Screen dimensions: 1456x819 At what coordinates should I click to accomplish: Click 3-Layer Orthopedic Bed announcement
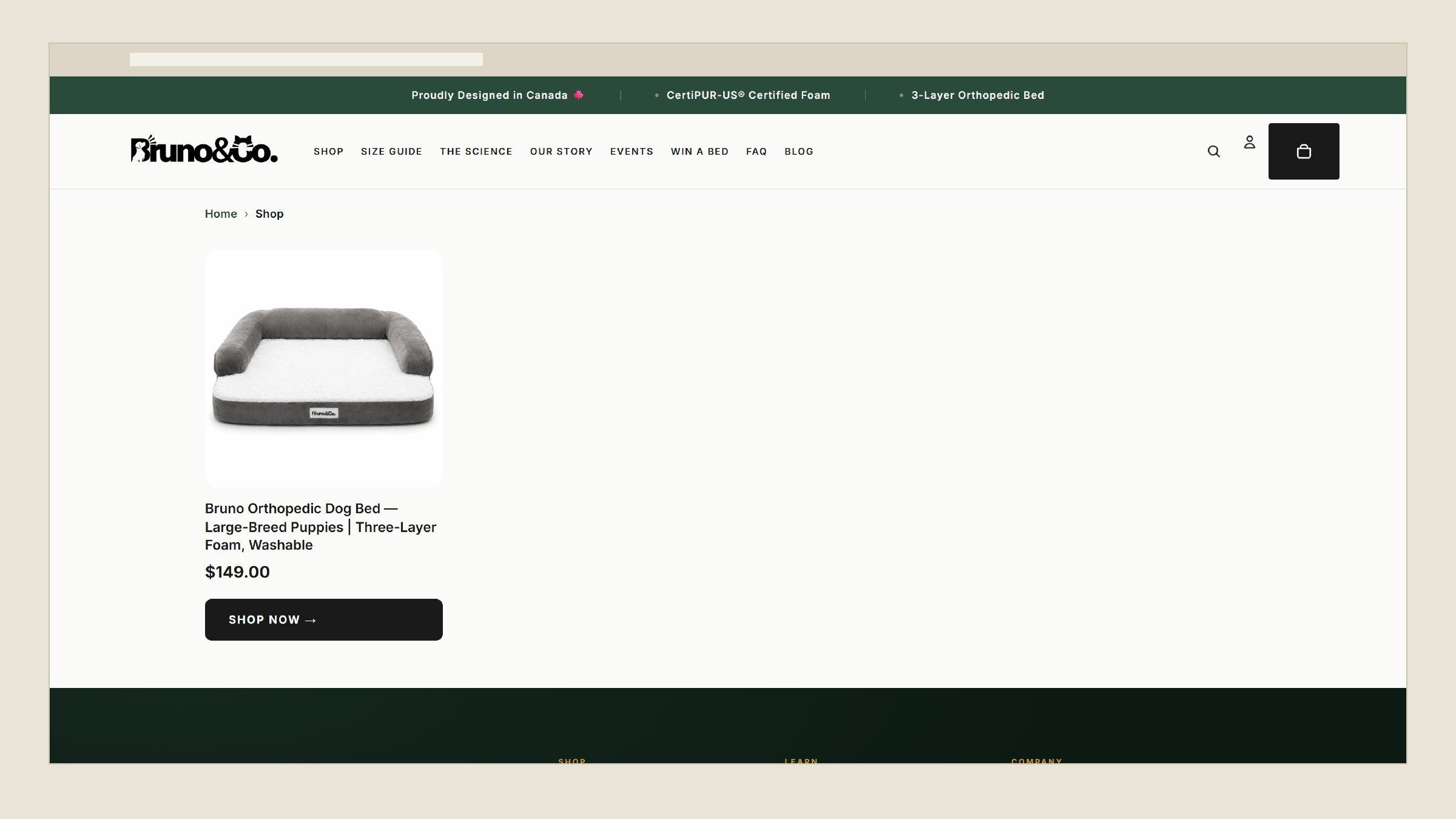977,95
